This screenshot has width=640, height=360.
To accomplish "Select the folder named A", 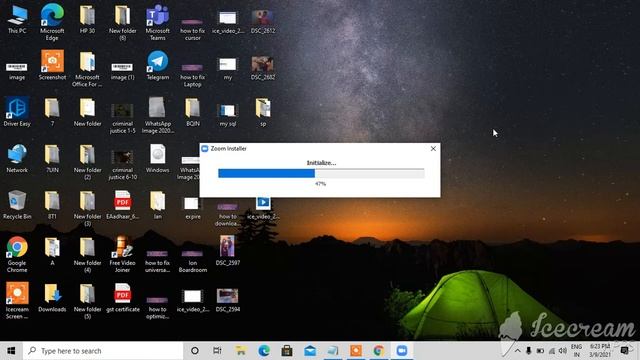I will click(52, 251).
